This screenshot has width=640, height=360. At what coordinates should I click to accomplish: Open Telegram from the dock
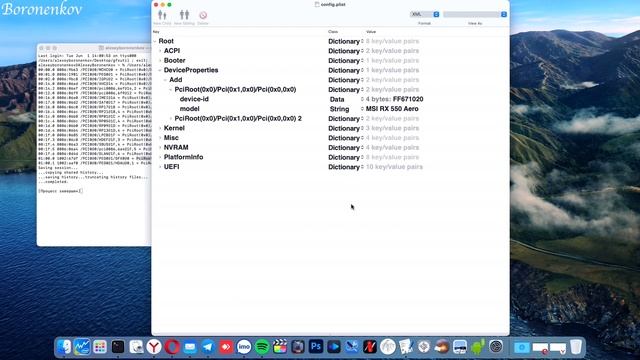[x=208, y=347]
